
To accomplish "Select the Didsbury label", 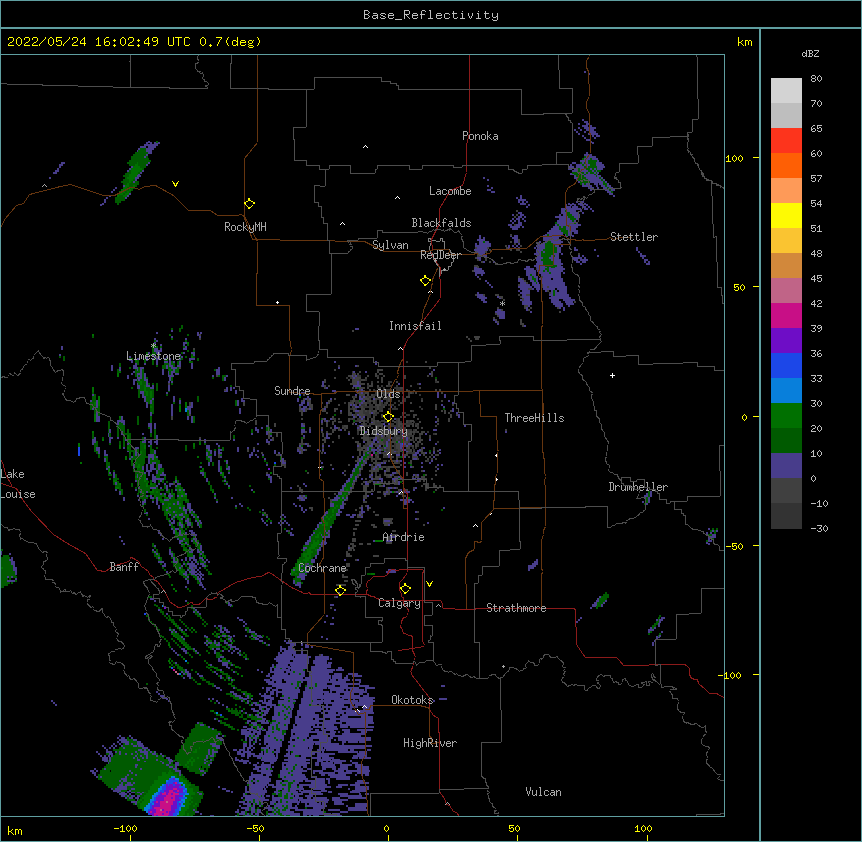I will click(x=383, y=431).
